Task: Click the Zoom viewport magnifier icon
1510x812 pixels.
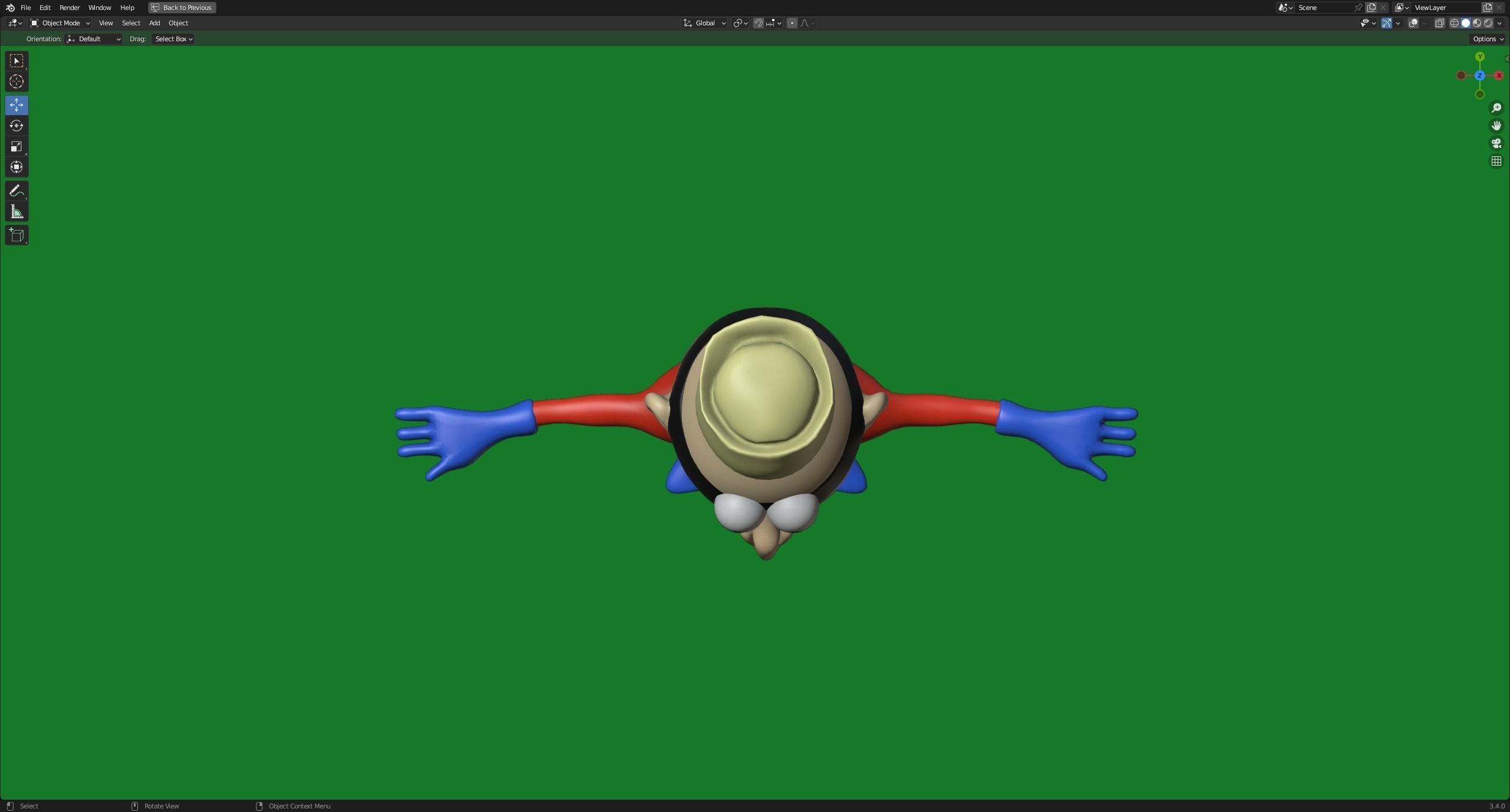Action: [1496, 108]
